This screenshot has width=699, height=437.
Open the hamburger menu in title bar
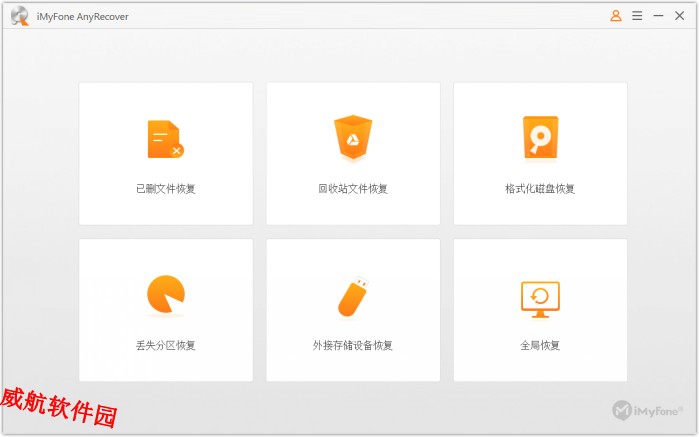pos(637,16)
